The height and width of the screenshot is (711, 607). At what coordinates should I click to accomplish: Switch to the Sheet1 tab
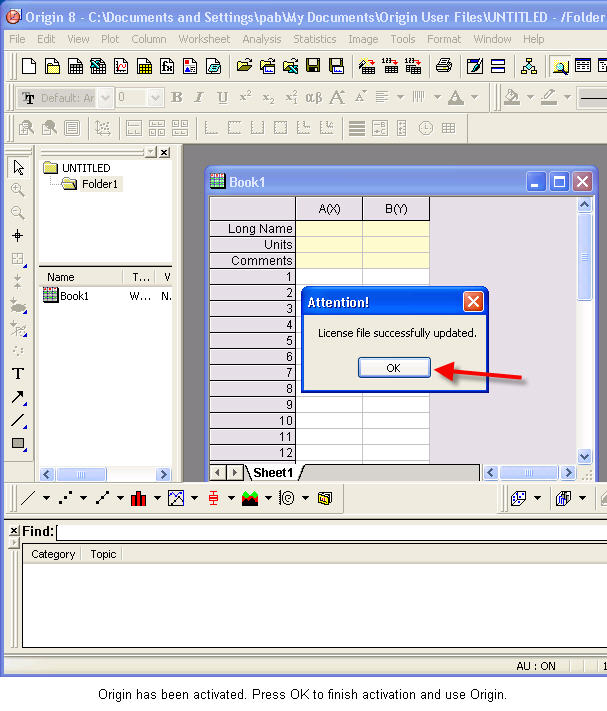pyautogui.click(x=273, y=473)
